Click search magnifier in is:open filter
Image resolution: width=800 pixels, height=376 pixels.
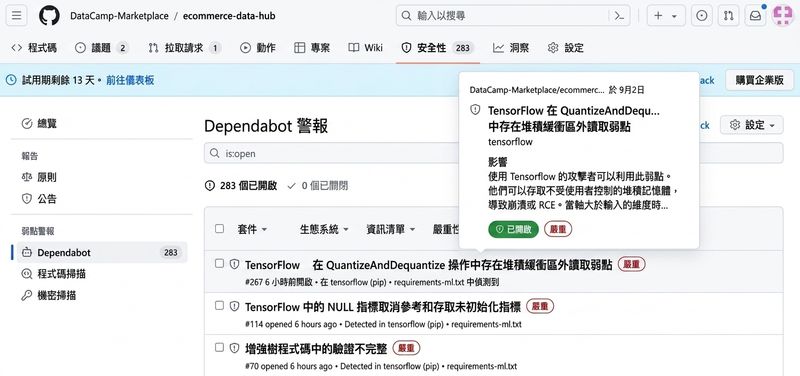click(215, 153)
